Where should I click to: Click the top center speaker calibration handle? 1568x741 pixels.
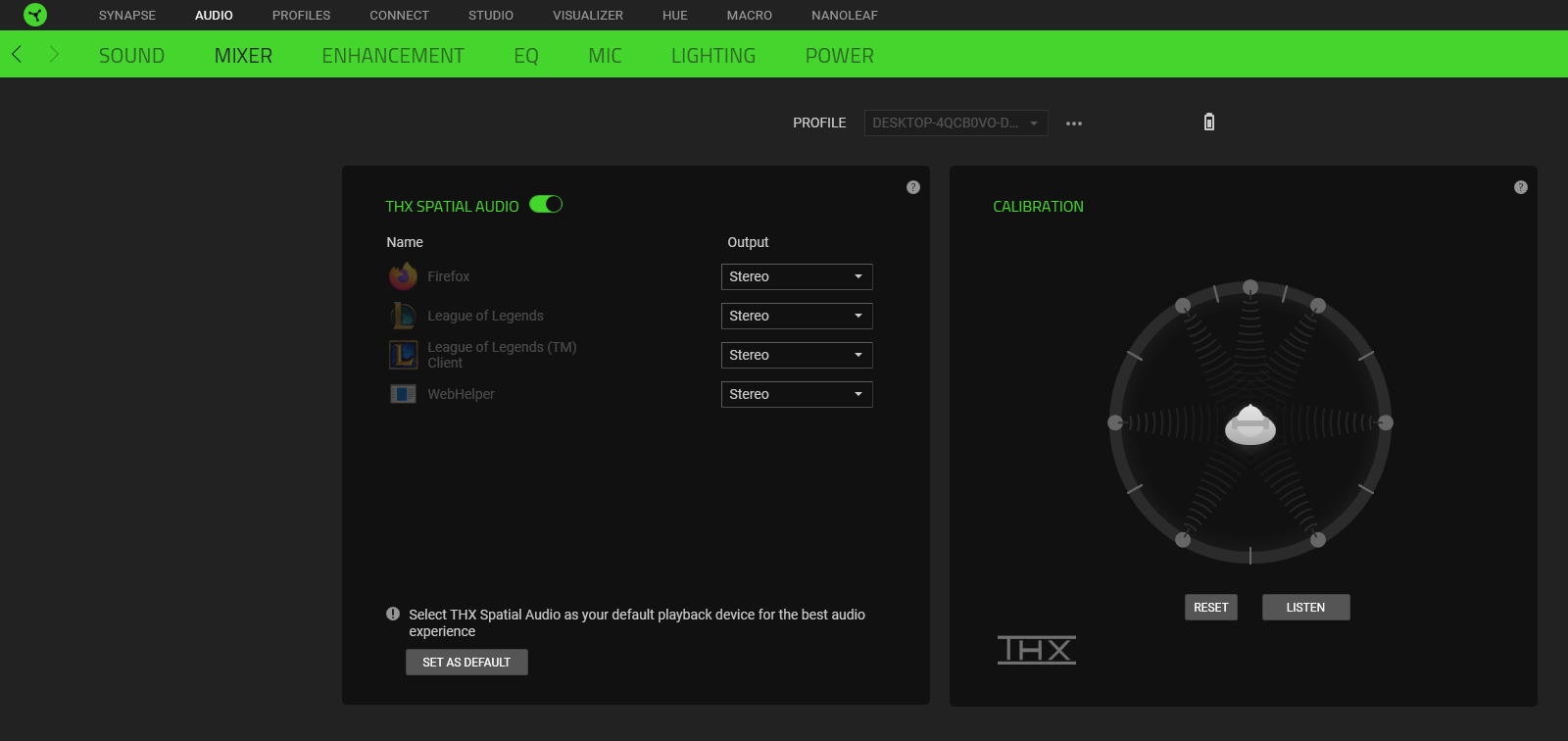pos(1250,287)
